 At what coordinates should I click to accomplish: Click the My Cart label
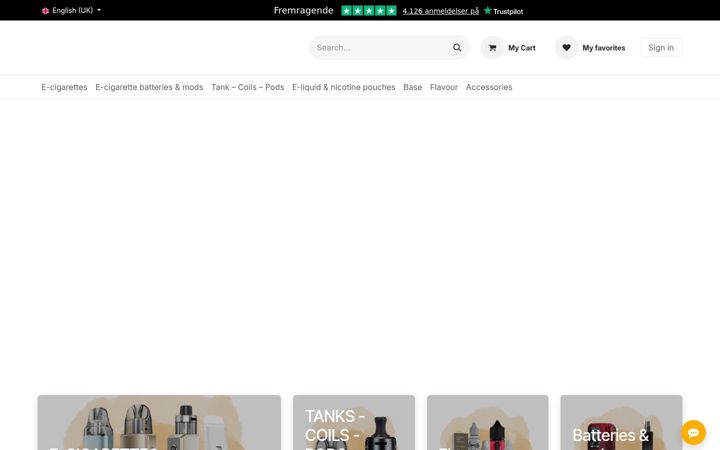[x=522, y=48]
